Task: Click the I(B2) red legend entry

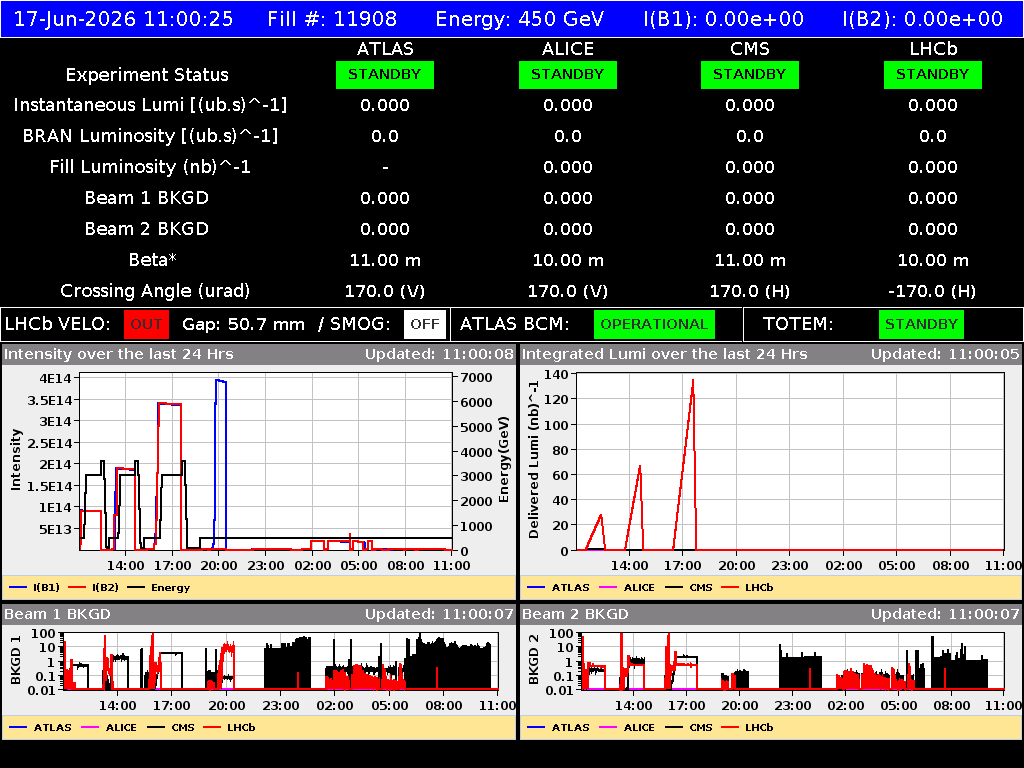Action: [x=93, y=587]
